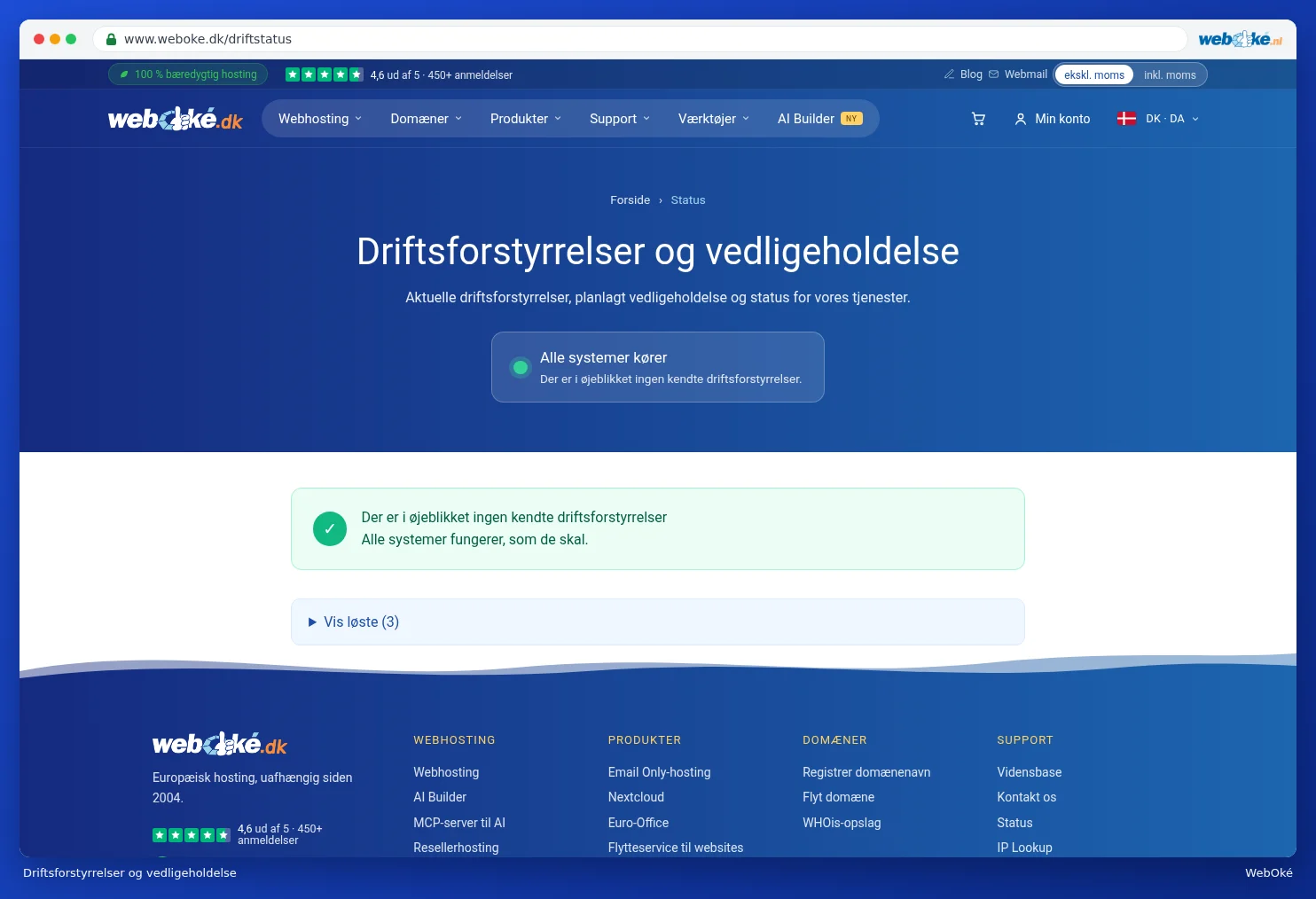This screenshot has width=1316, height=899.
Task: Open footer Flyt domæne link
Action: pyautogui.click(x=838, y=797)
